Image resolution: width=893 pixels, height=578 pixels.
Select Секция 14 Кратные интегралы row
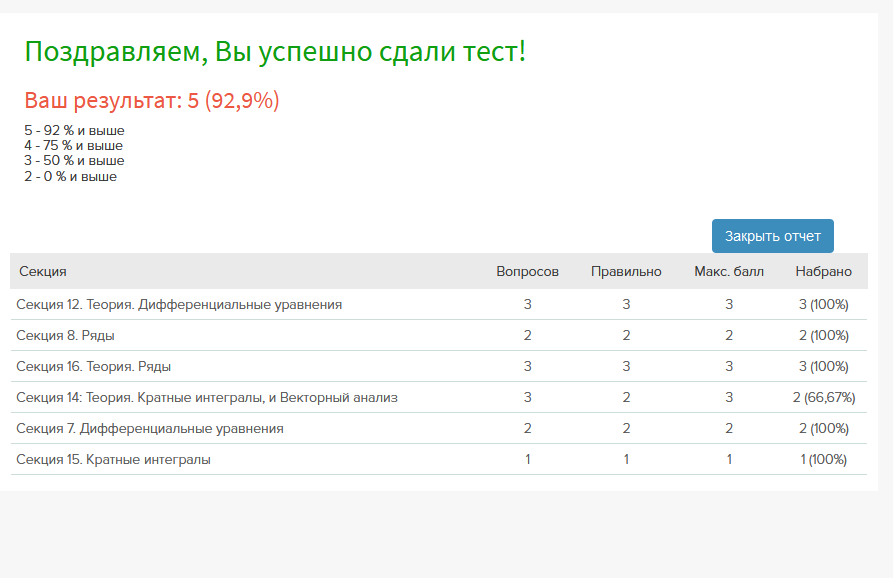tap(439, 397)
